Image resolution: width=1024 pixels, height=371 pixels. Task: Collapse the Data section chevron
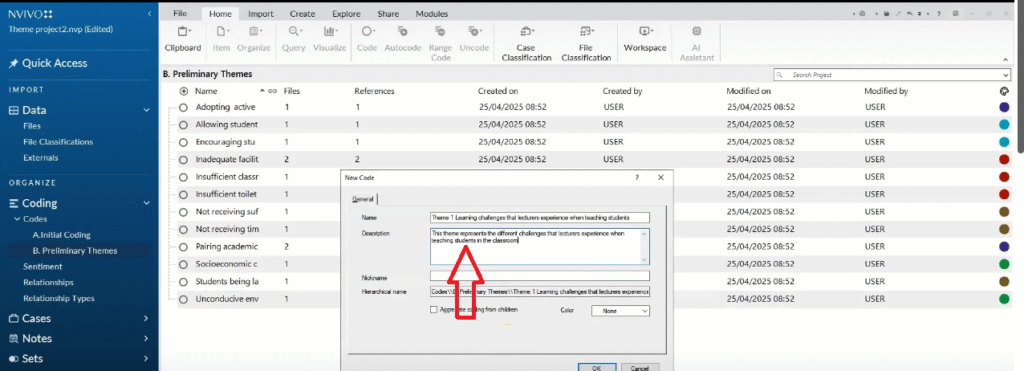click(147, 110)
